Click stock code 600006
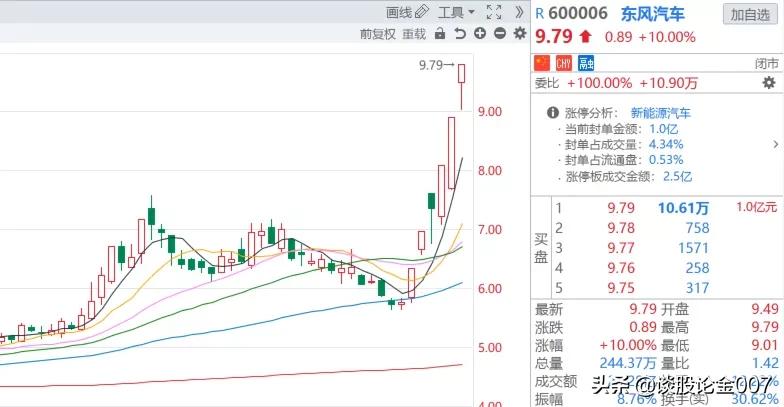Screen dimensions: 784x407 (x=578, y=14)
